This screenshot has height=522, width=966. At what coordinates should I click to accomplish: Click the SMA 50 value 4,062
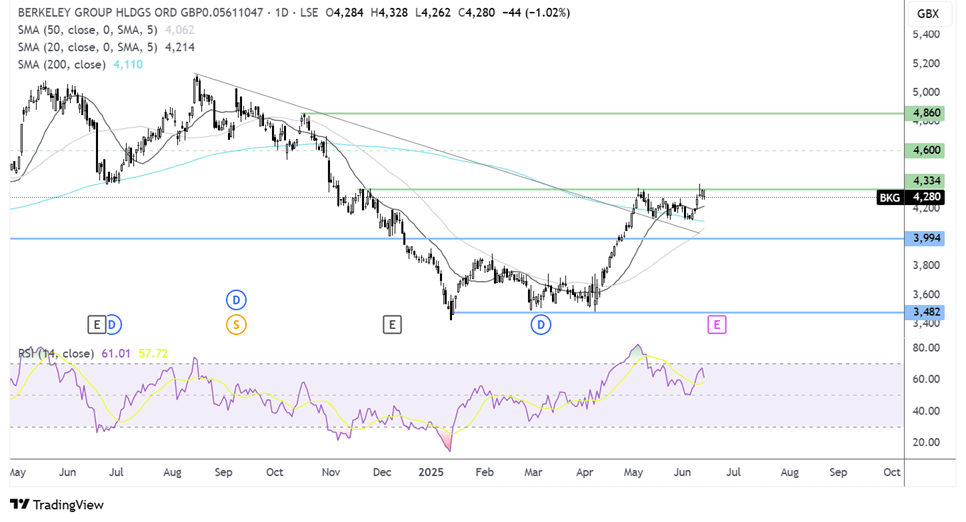[x=180, y=30]
